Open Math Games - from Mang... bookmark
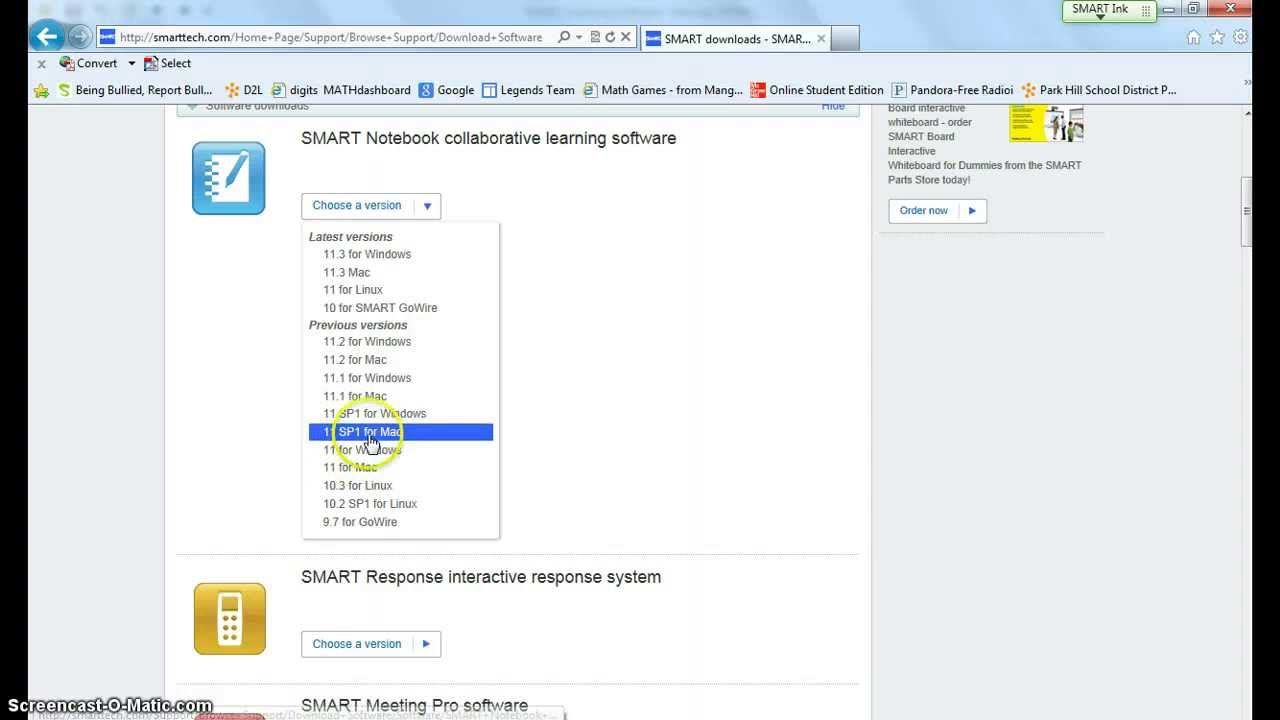Viewport: 1280px width, 720px height. pyautogui.click(x=662, y=90)
